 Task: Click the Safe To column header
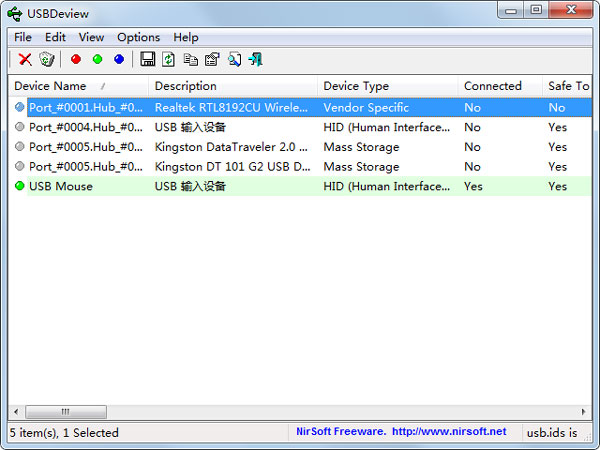[x=567, y=86]
